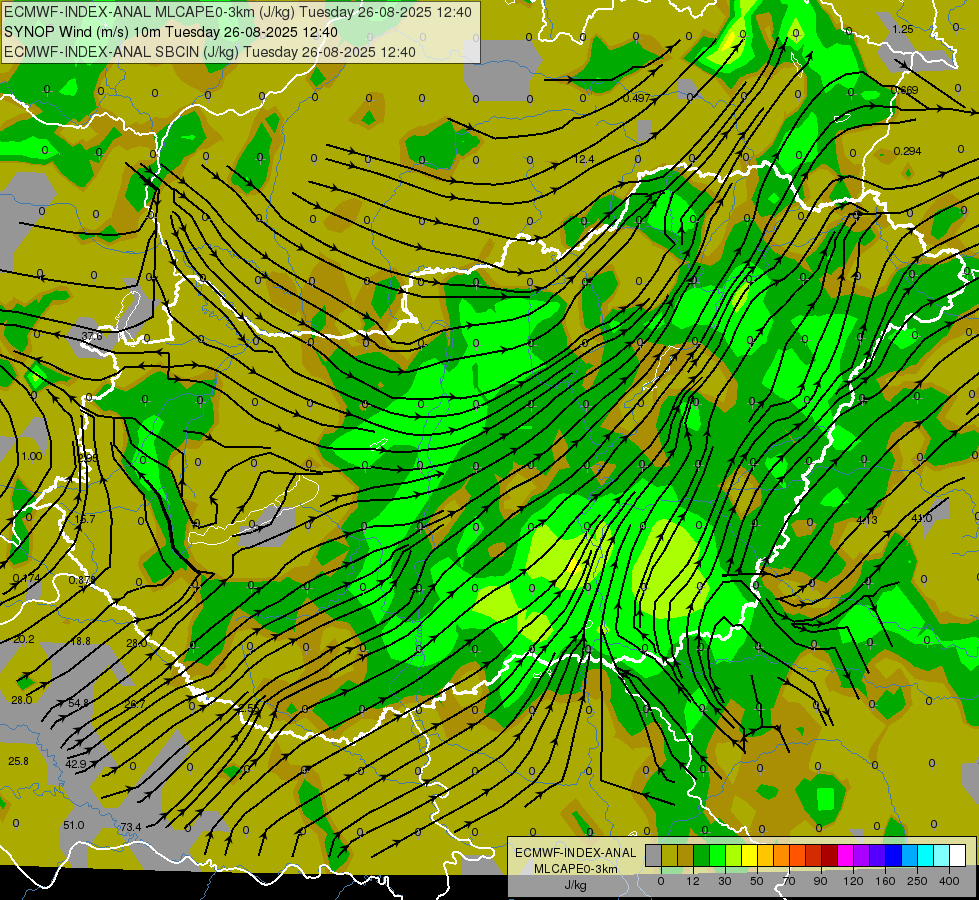Click the map value 20.2
The width and height of the screenshot is (979, 900).
pos(24,639)
